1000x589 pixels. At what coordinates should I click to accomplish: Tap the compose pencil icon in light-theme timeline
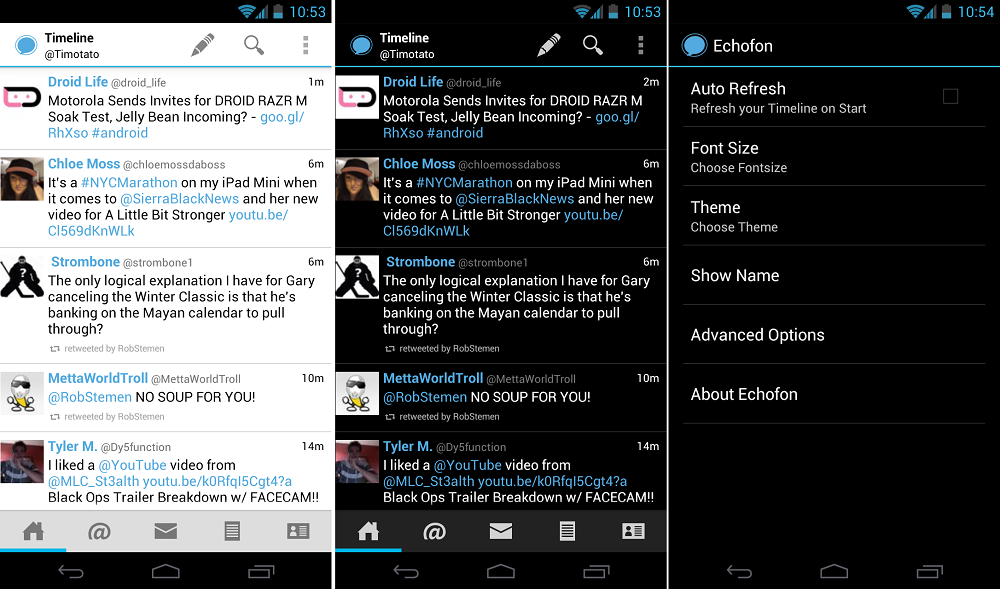coord(203,45)
